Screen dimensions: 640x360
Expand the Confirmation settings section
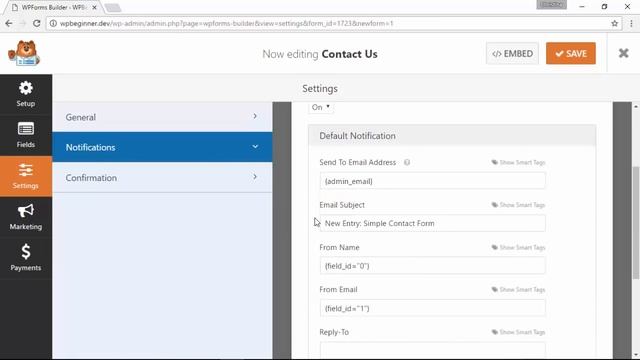[x=162, y=178]
